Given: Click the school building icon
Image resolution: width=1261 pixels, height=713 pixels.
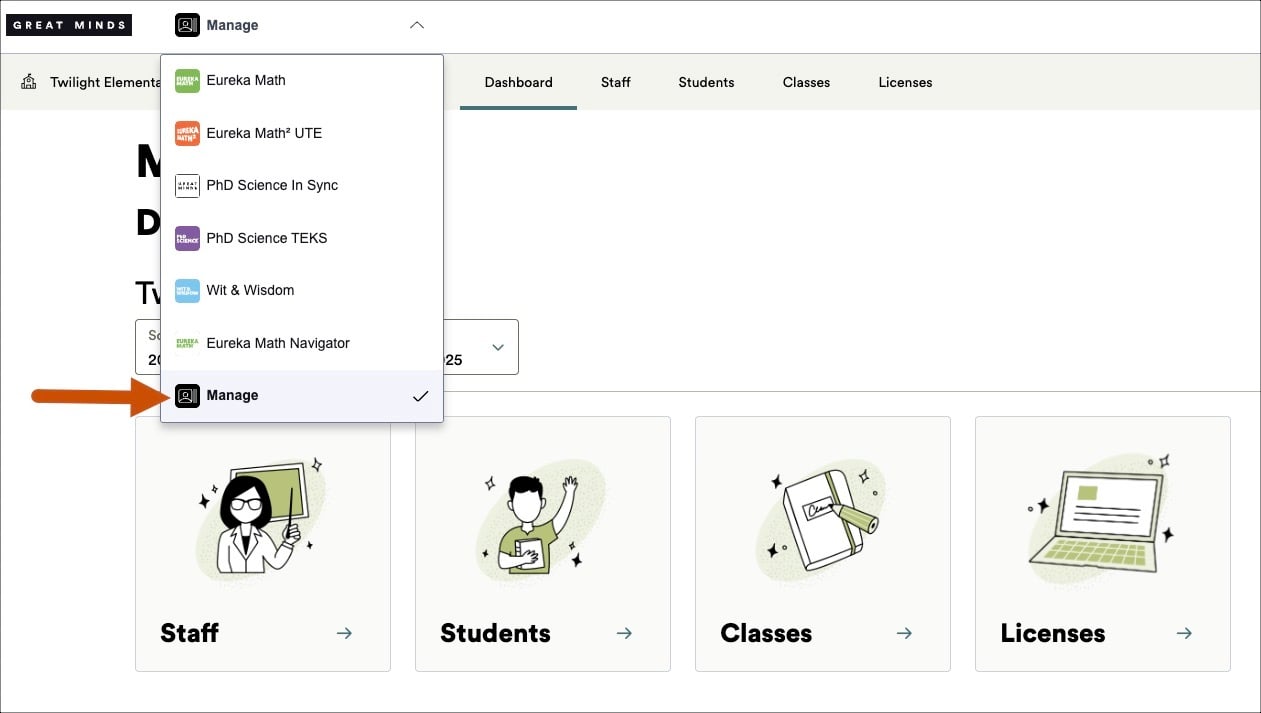Looking at the screenshot, I should 29,82.
